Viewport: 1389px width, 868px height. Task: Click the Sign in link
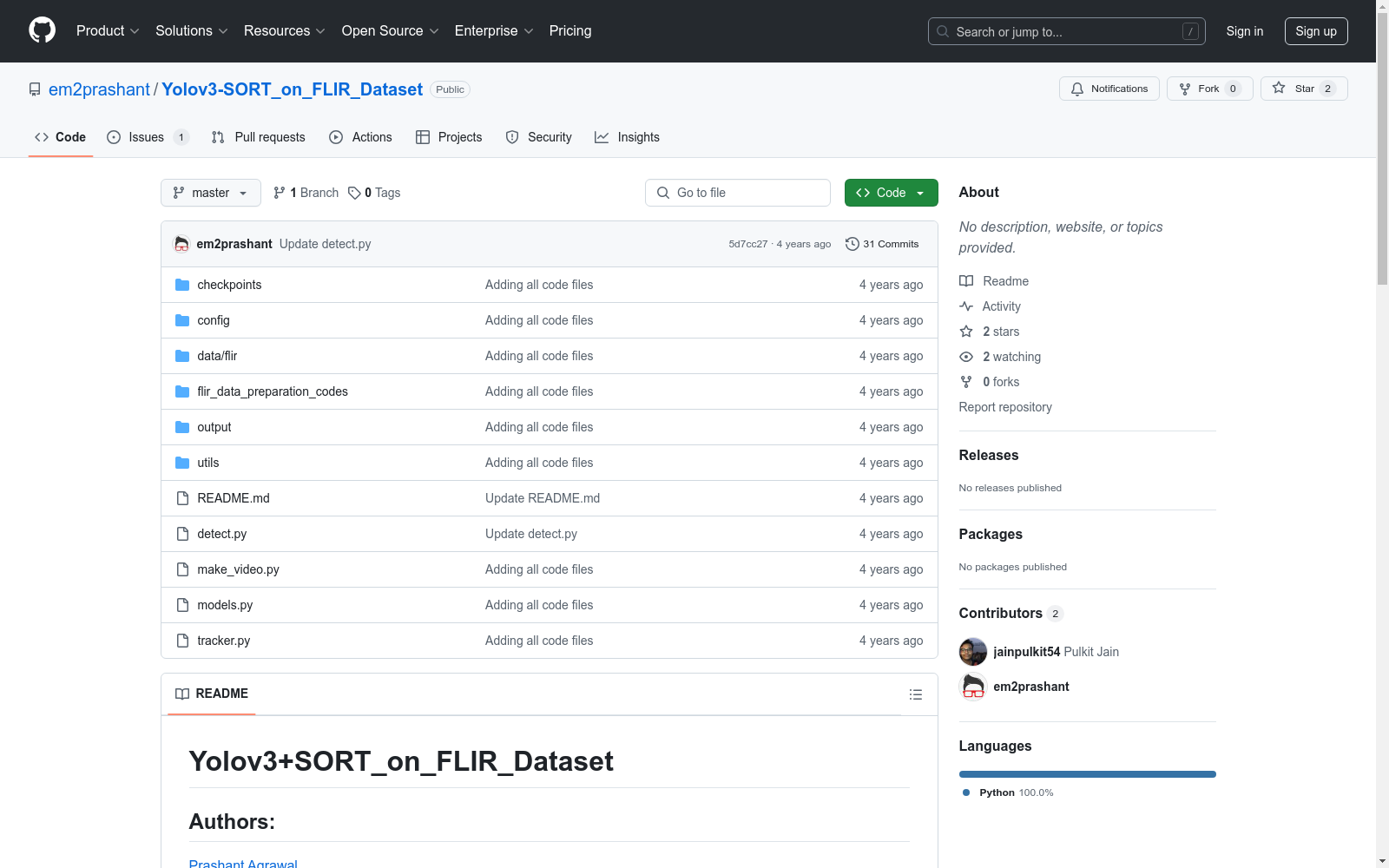tap(1245, 31)
